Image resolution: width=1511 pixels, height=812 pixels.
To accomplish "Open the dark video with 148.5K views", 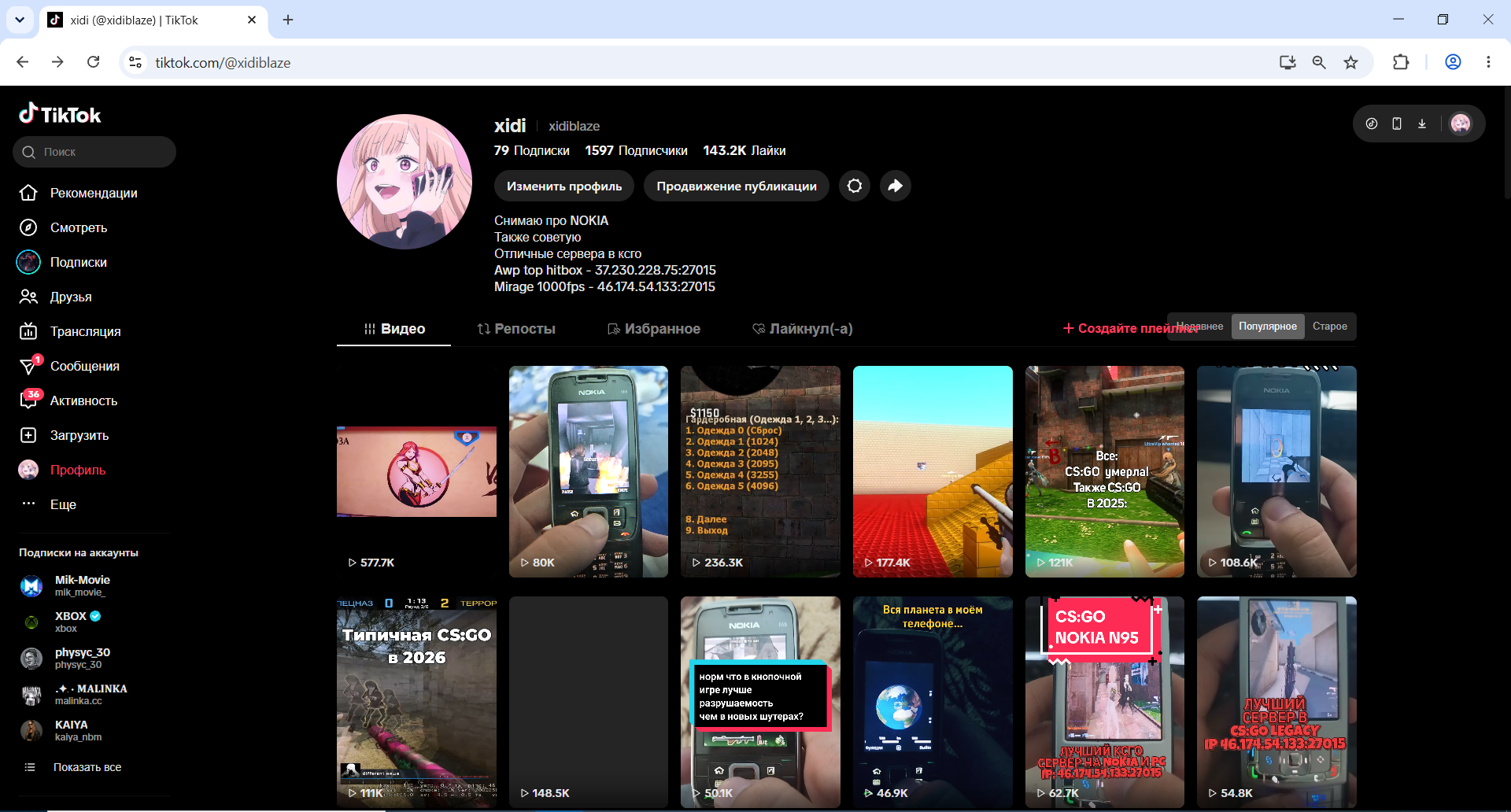I will coord(589,702).
